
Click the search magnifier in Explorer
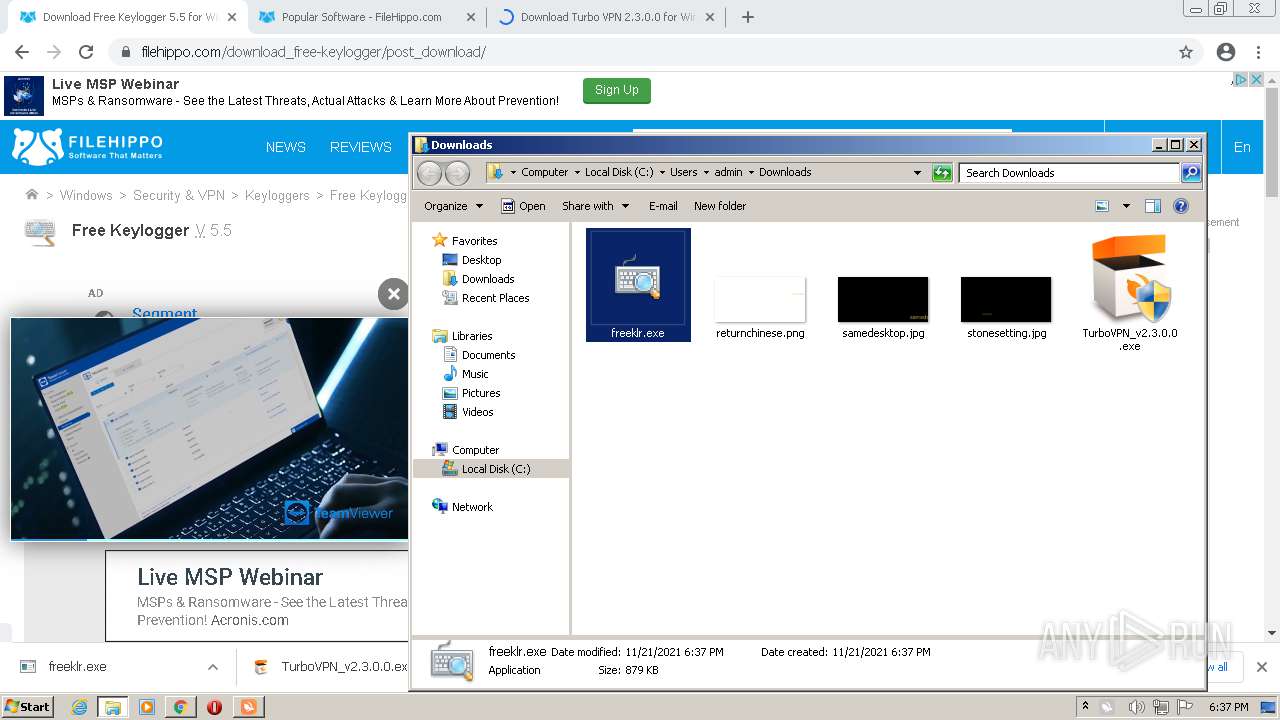1190,173
